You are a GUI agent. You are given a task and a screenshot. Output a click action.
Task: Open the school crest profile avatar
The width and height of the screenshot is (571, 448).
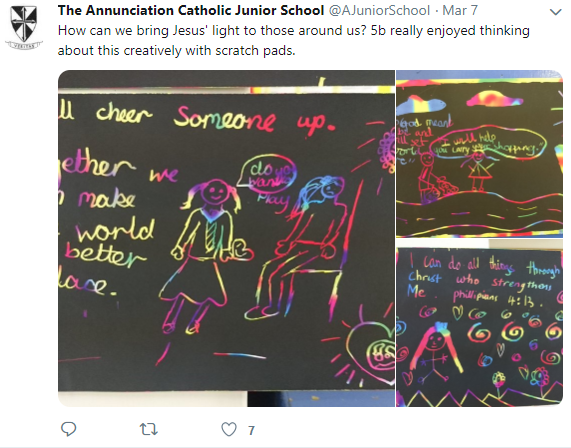24,27
